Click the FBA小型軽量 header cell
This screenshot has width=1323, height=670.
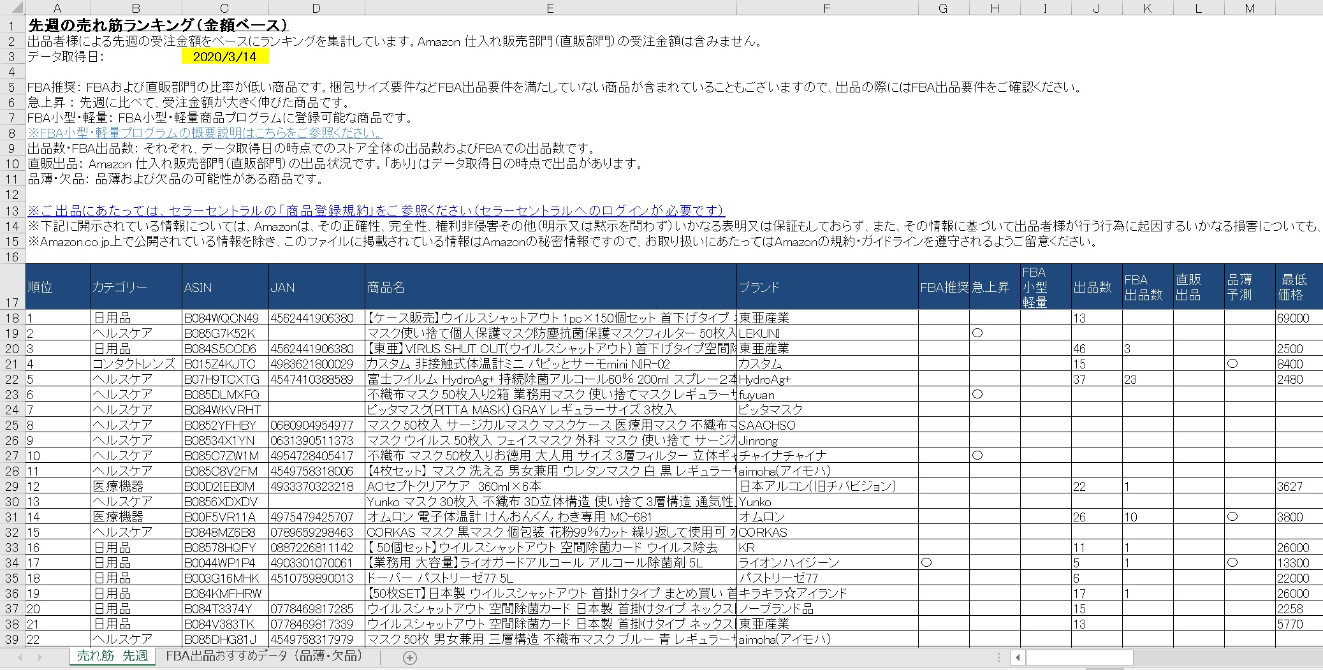point(1044,287)
